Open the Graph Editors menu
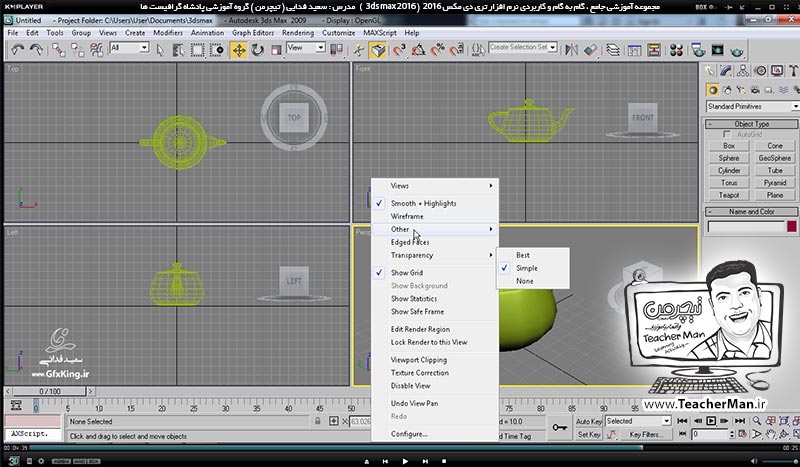Screen dimensions: 800x467 253,33
